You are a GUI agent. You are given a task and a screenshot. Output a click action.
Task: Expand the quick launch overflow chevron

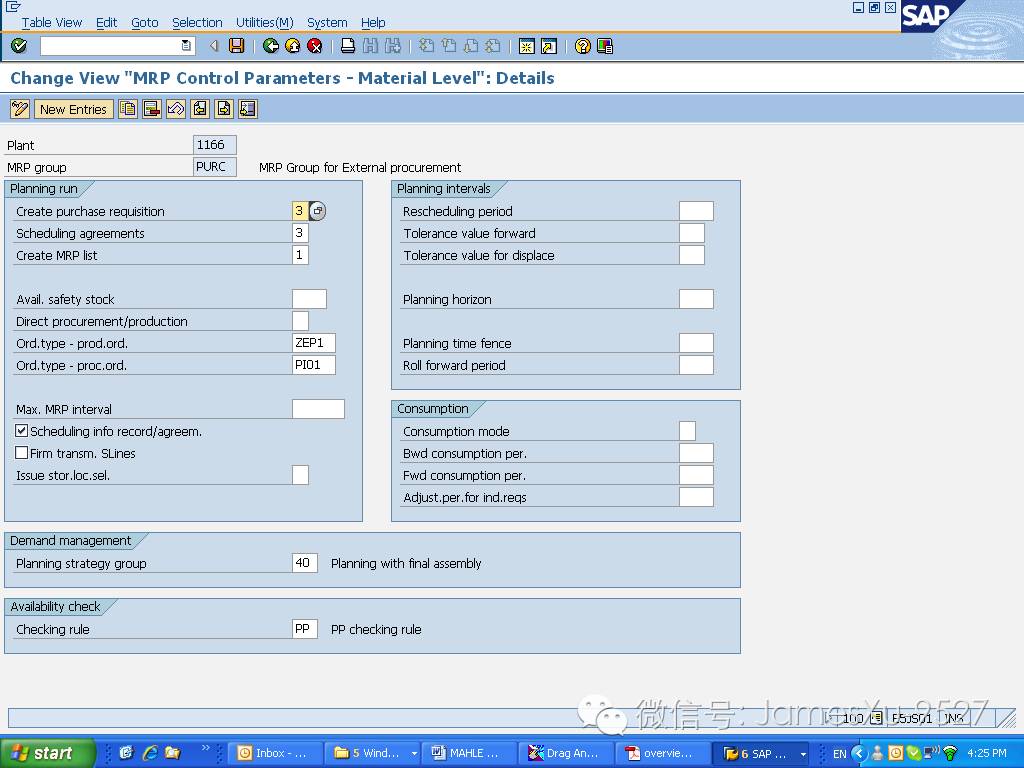[206, 748]
